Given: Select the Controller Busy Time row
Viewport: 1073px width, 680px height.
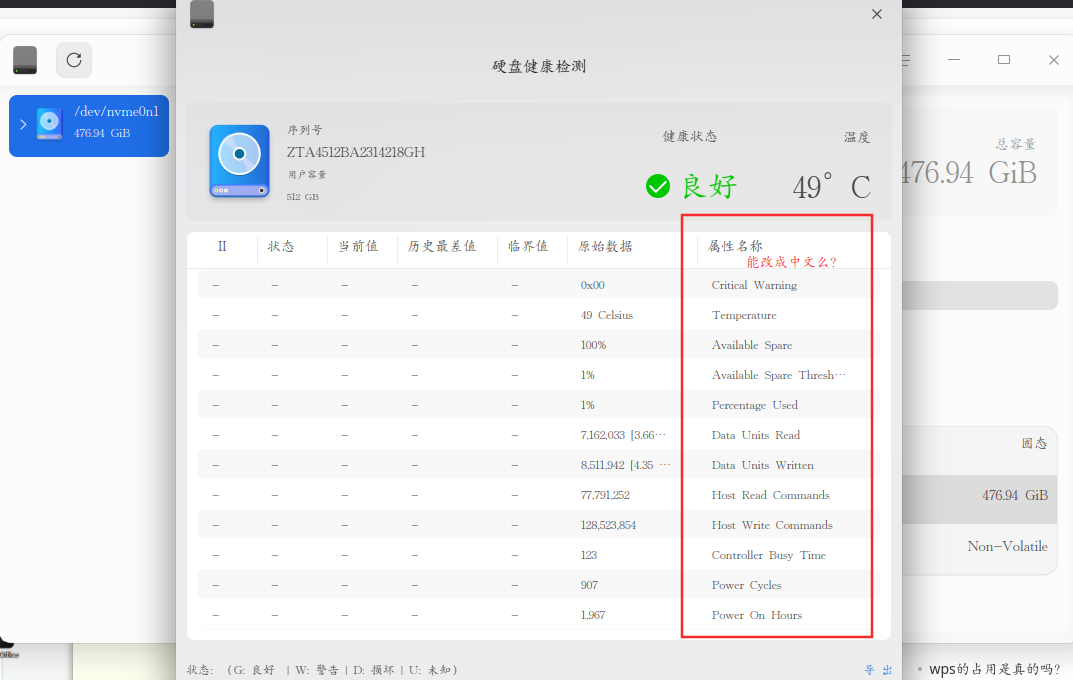Looking at the screenshot, I should [x=539, y=556].
